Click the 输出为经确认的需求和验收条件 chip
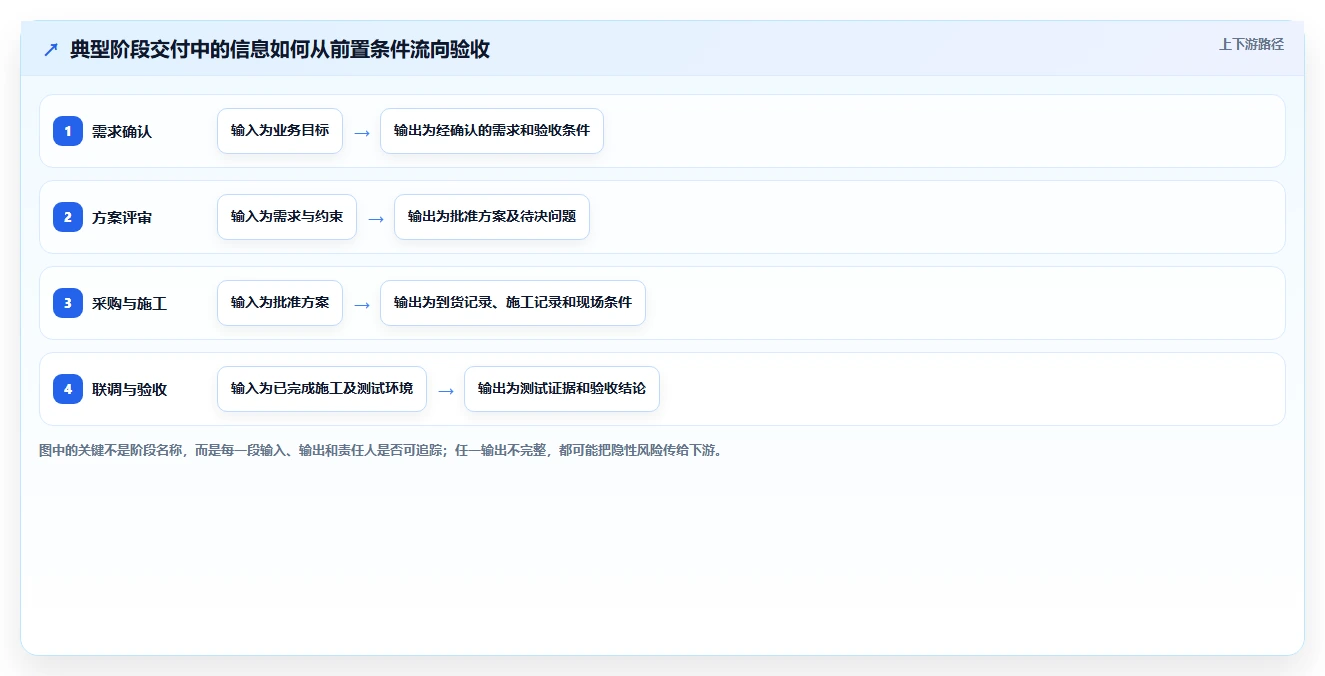 click(492, 131)
